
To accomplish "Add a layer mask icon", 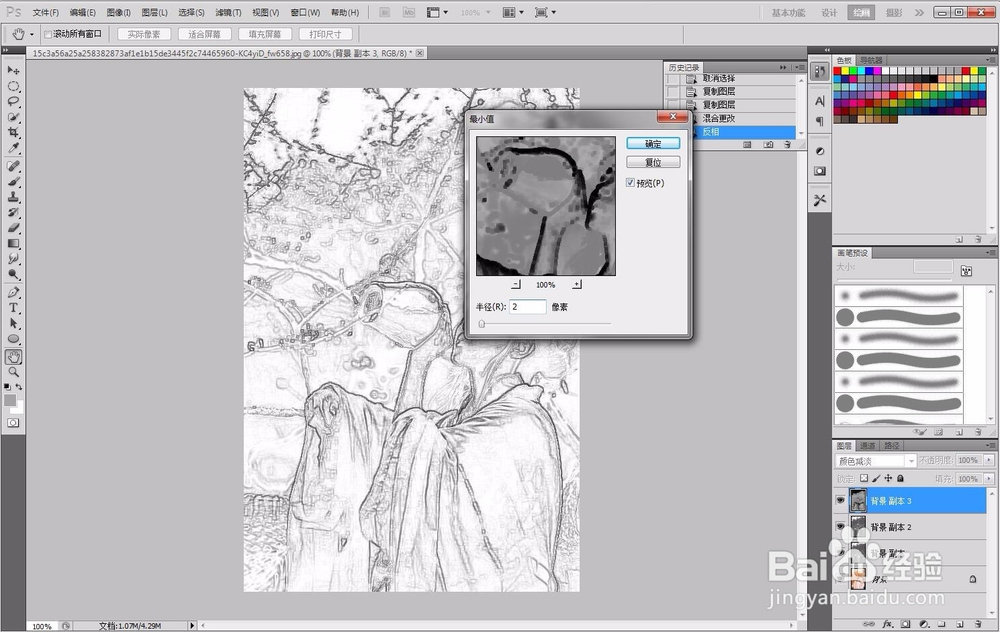I will [905, 624].
